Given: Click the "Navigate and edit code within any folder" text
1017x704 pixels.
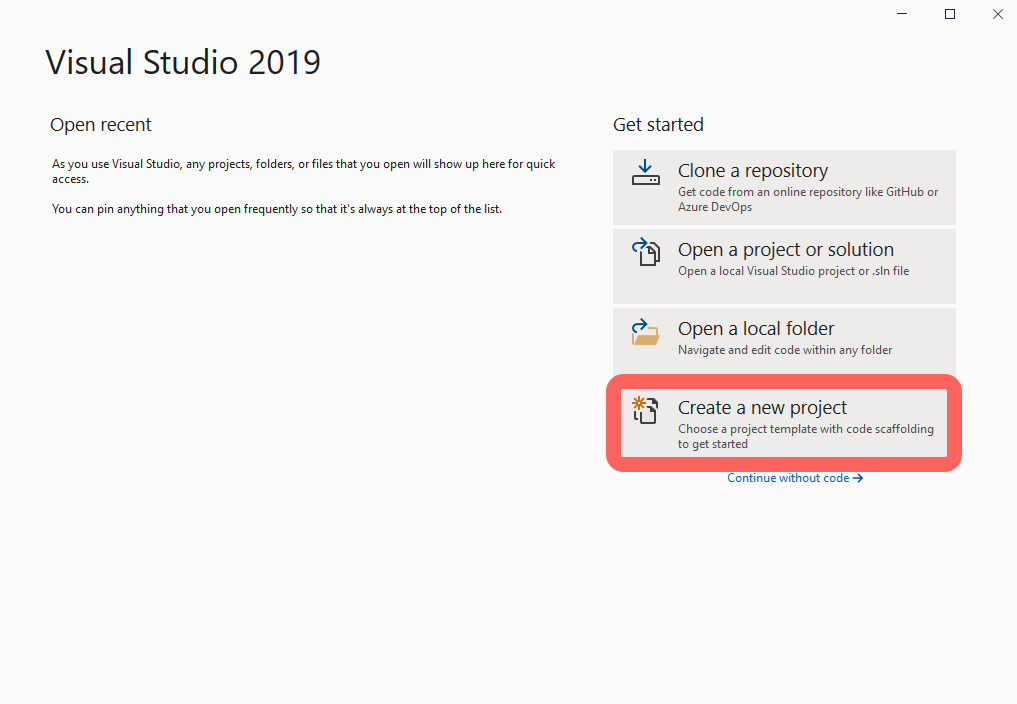Looking at the screenshot, I should tap(785, 350).
